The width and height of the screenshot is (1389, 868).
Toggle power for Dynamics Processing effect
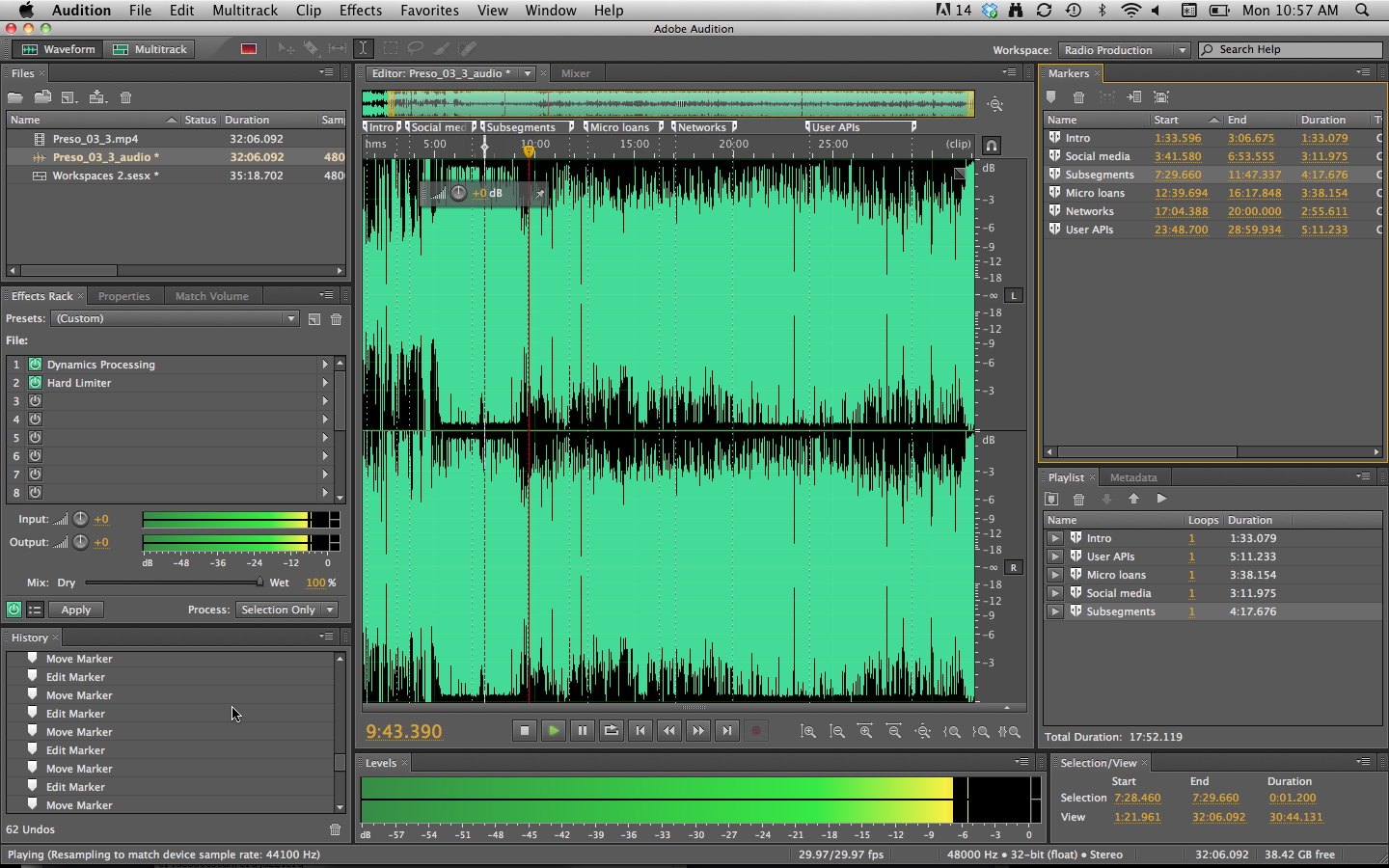35,365
